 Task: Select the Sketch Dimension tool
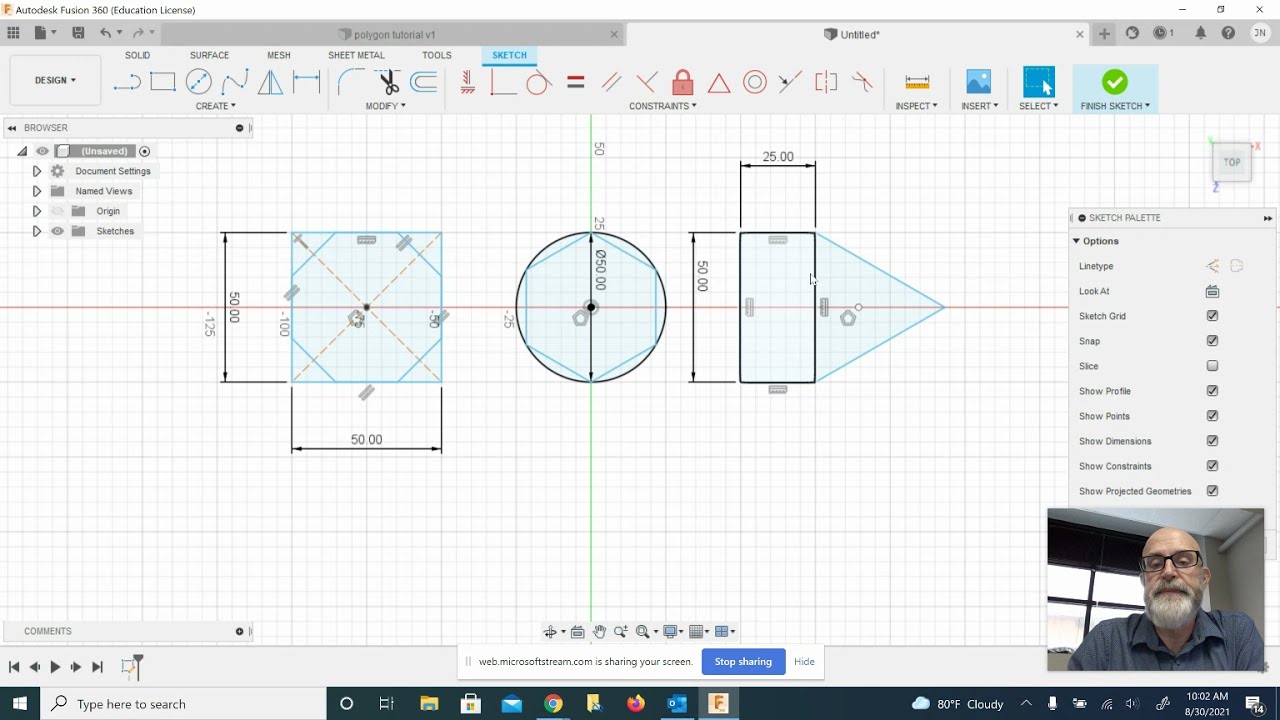click(306, 82)
